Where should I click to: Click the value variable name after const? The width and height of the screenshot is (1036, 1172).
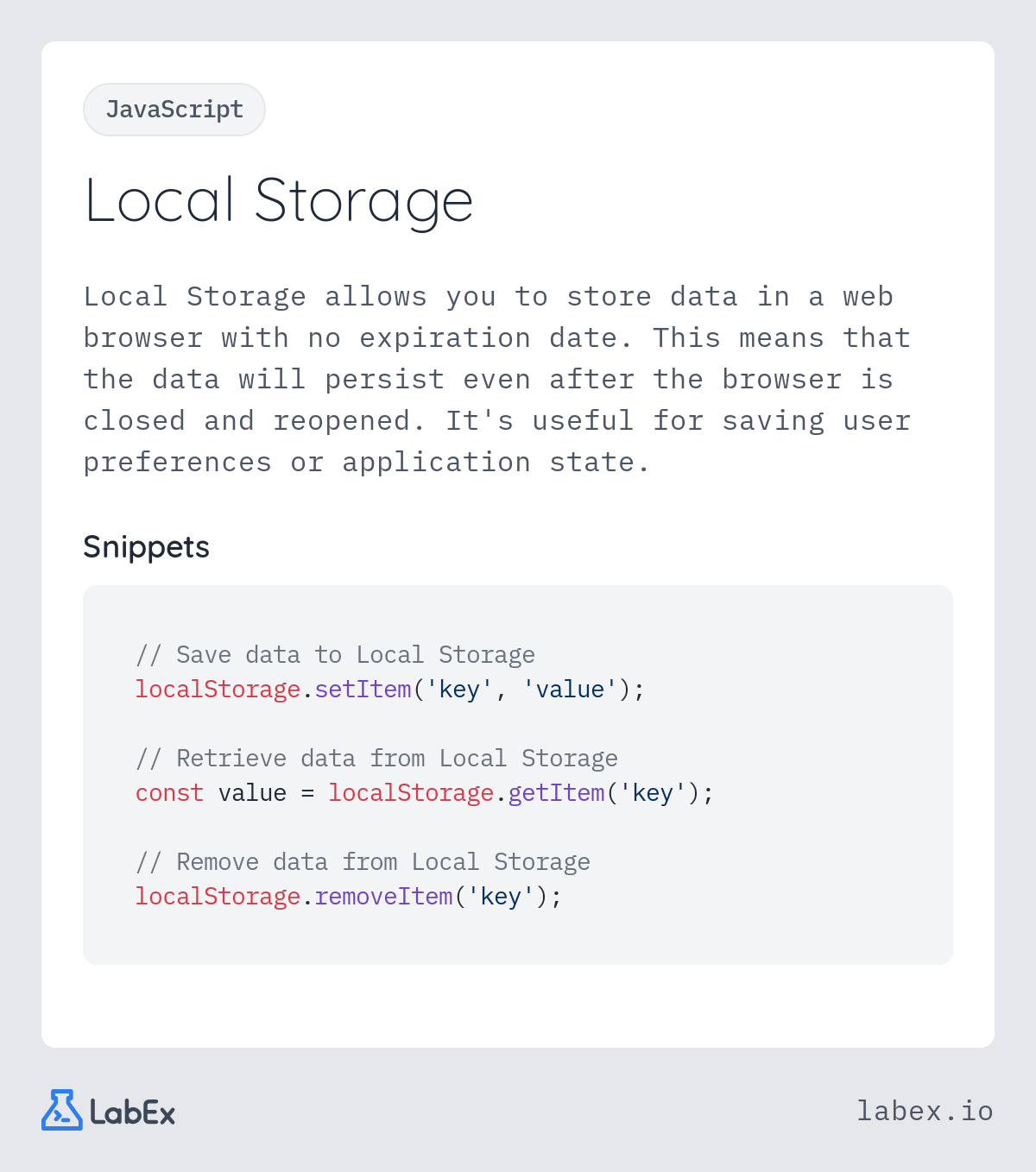252,793
